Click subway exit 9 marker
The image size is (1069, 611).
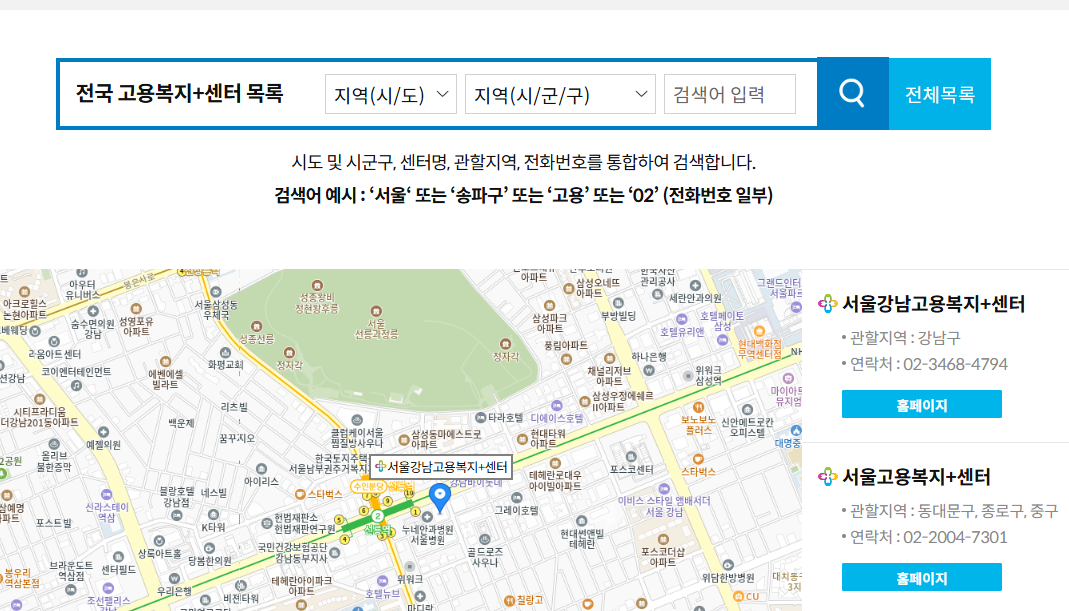pyautogui.click(x=388, y=501)
